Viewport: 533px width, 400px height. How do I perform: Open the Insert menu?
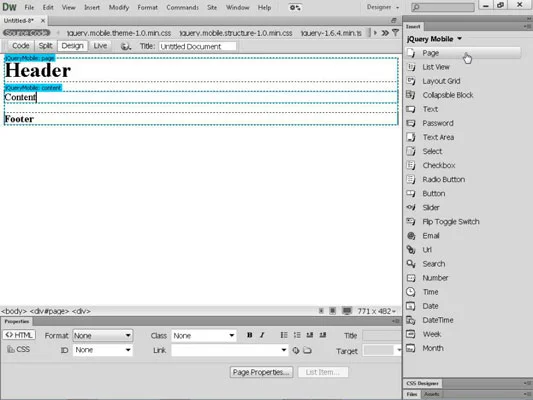pos(92,7)
